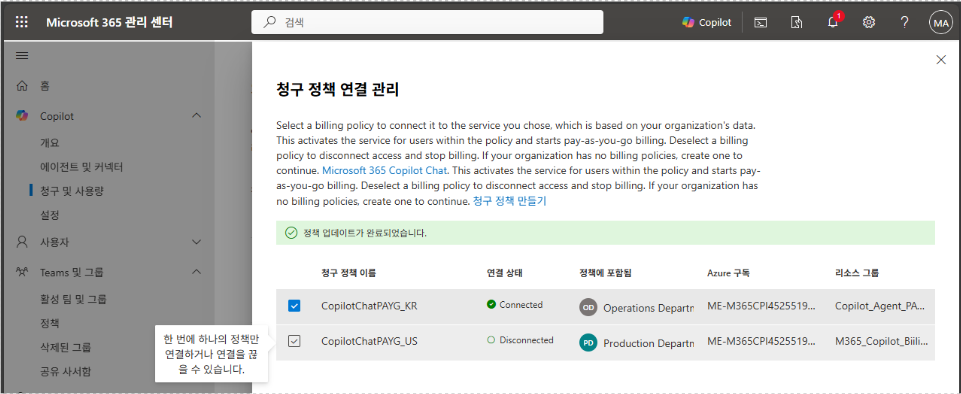The image size is (961, 394).
Task: Open the app launcher waffle icon
Action: (21, 23)
